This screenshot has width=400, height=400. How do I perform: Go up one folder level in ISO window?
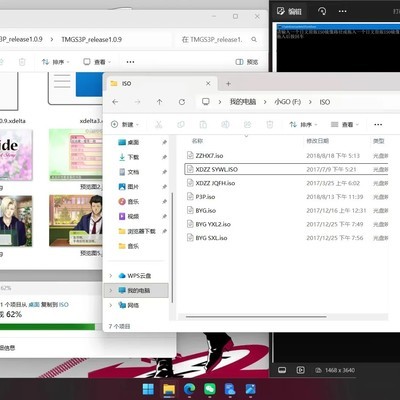160,102
